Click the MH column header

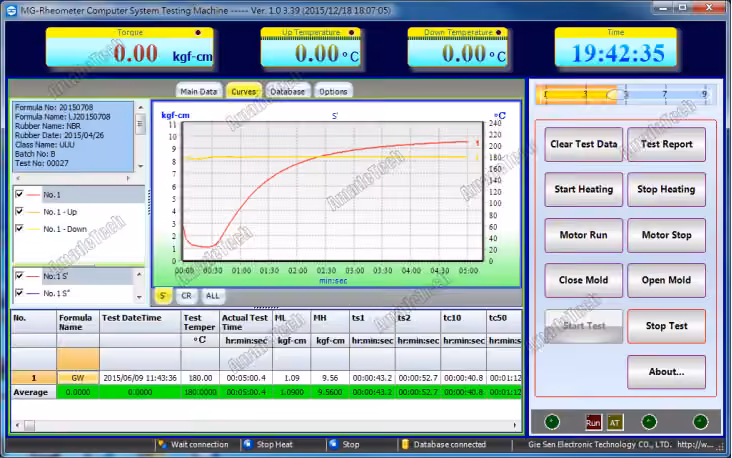pyautogui.click(x=330, y=322)
